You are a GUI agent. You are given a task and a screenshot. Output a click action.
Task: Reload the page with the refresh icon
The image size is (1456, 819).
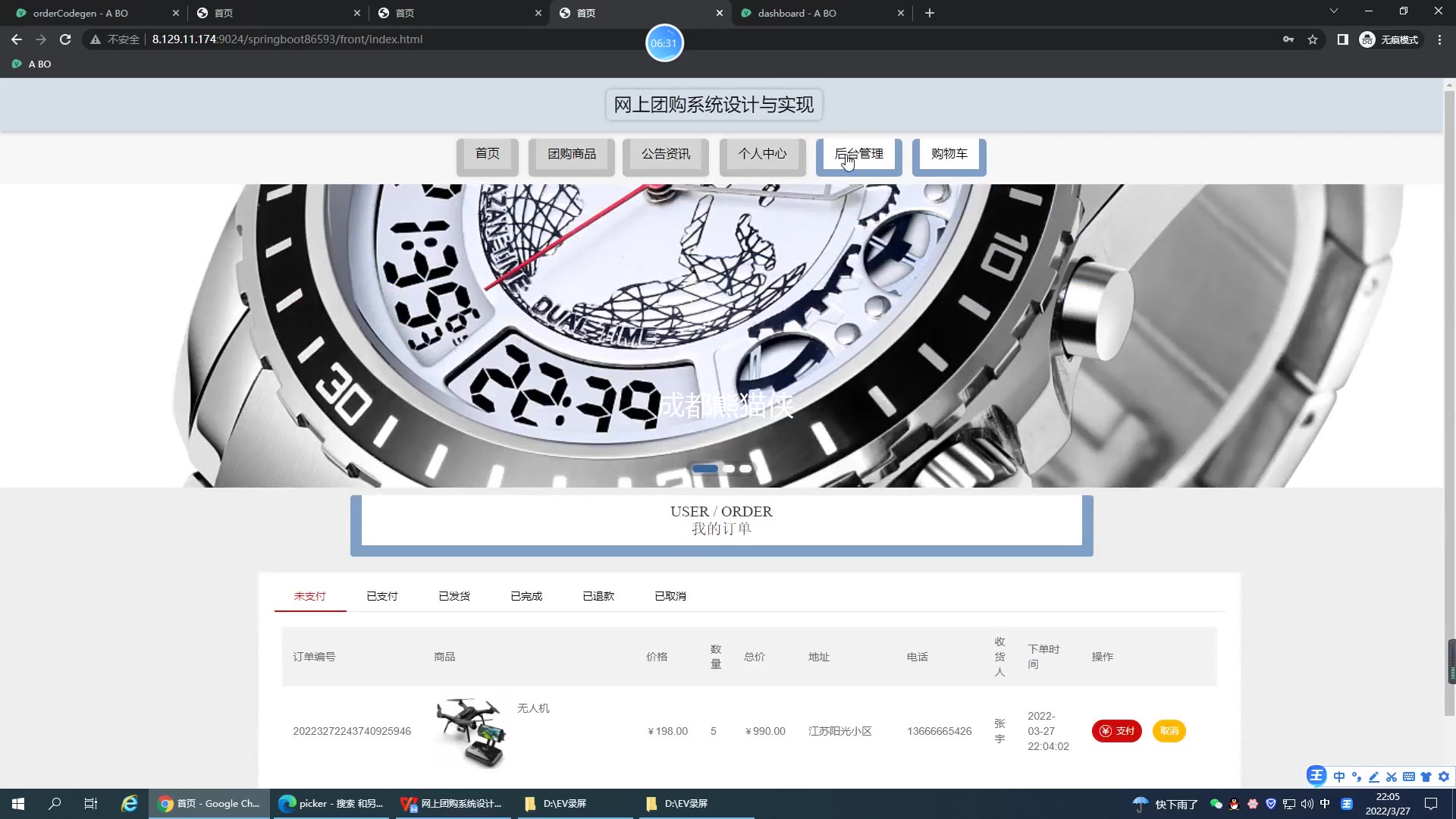[65, 39]
